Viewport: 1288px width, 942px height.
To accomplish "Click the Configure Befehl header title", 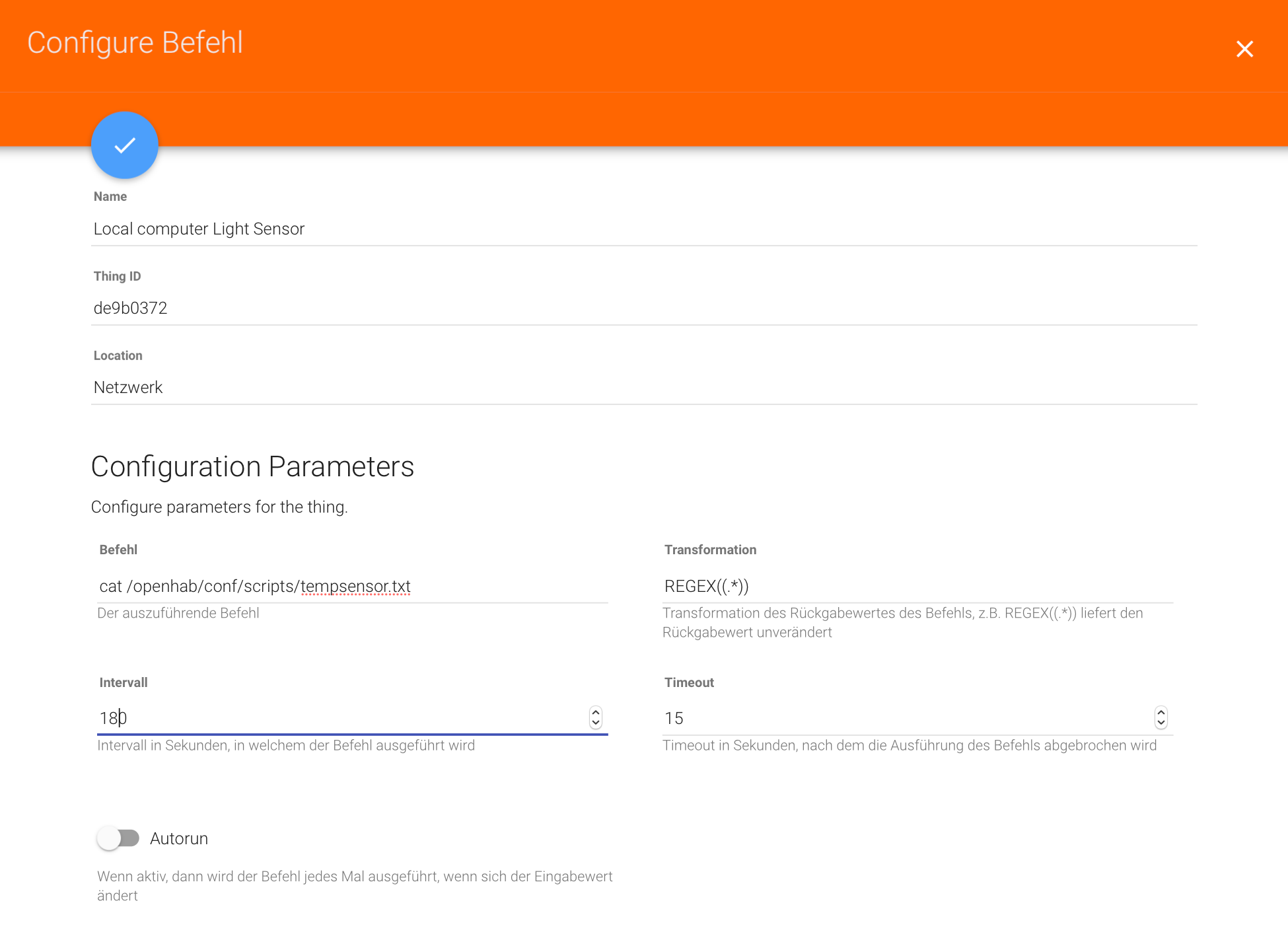I will (135, 42).
